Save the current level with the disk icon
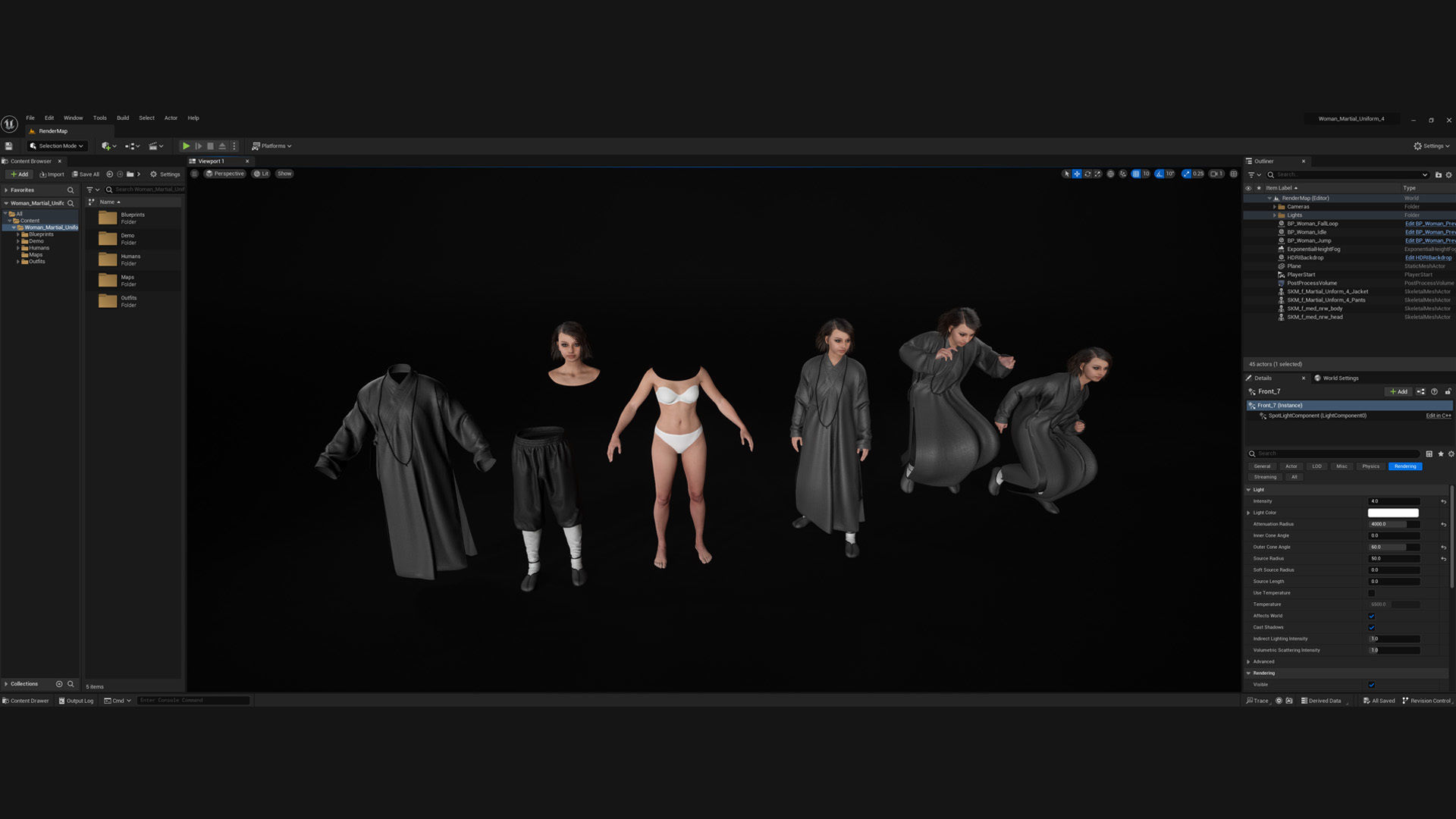The height and width of the screenshot is (819, 1456). coord(9,146)
